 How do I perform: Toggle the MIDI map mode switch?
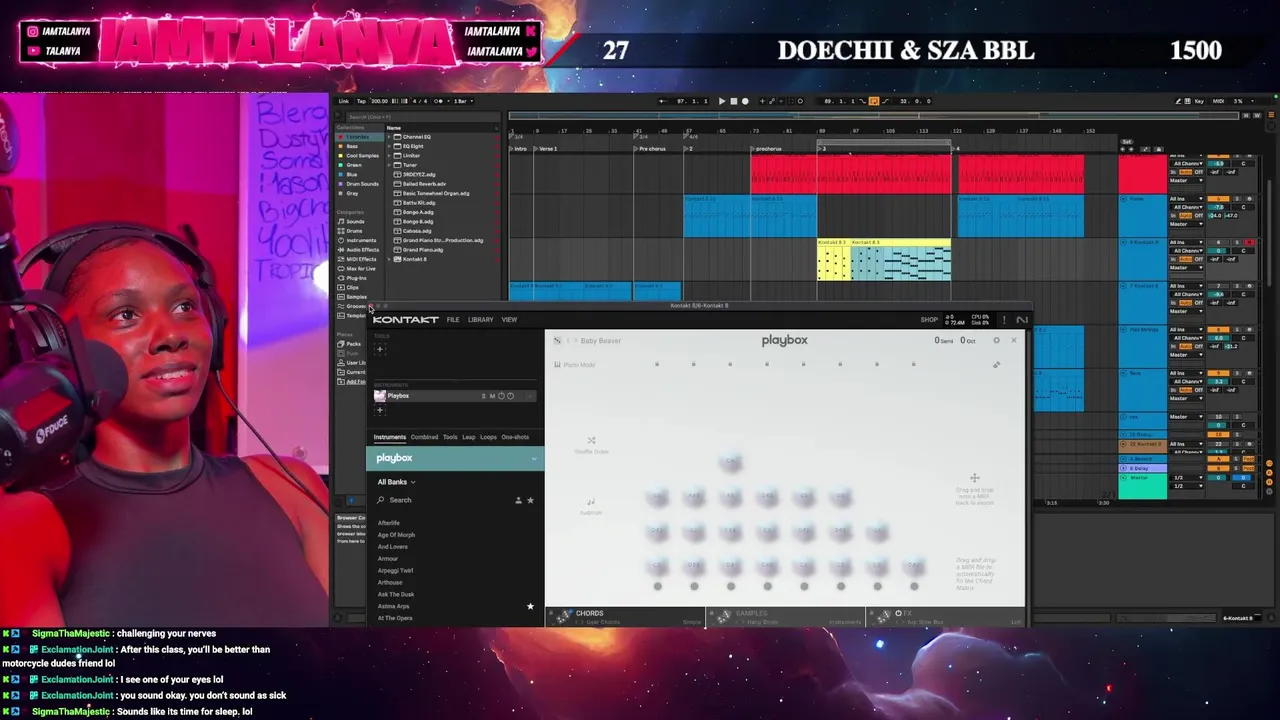1219,101
